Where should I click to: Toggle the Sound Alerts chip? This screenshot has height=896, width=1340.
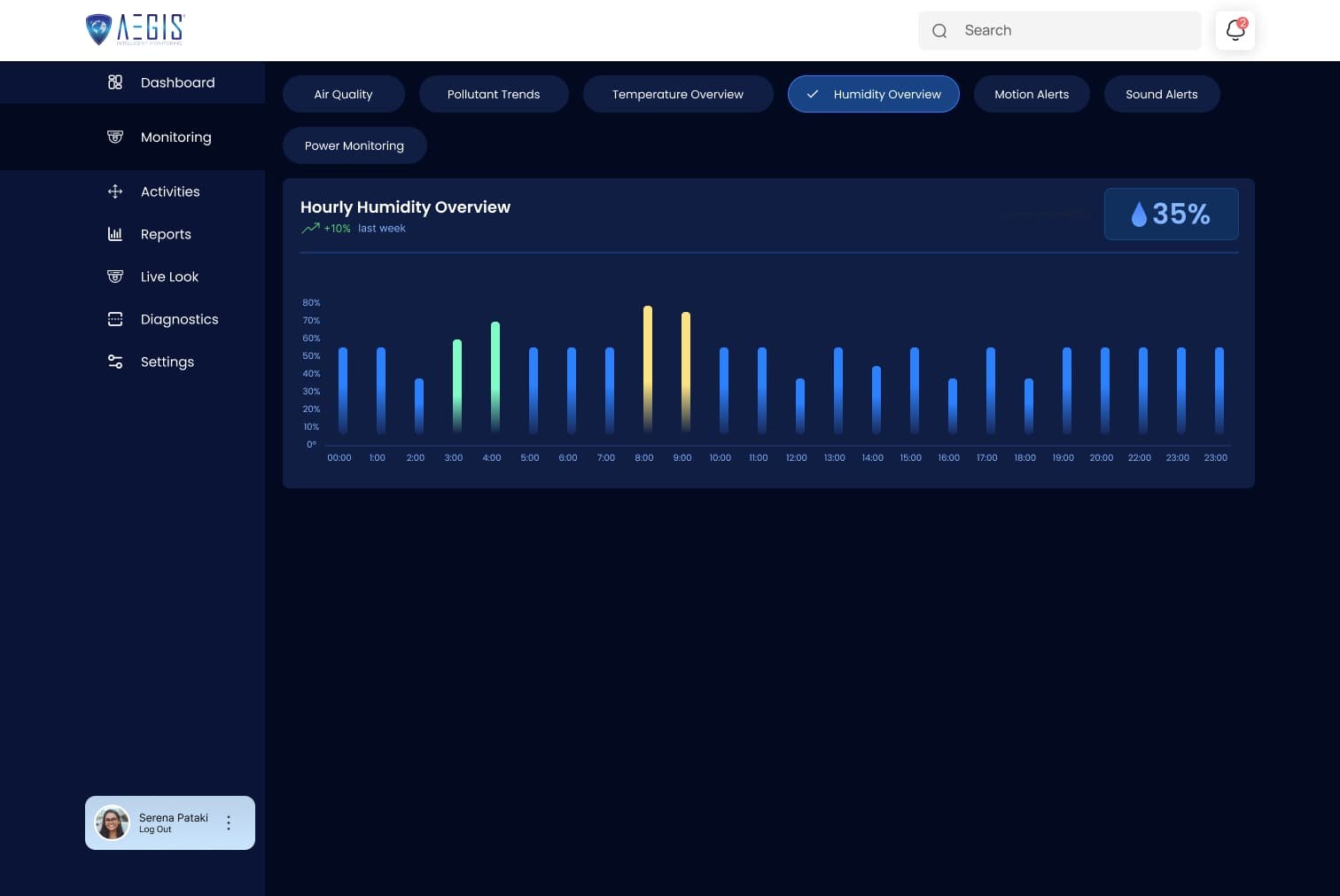tap(1161, 94)
